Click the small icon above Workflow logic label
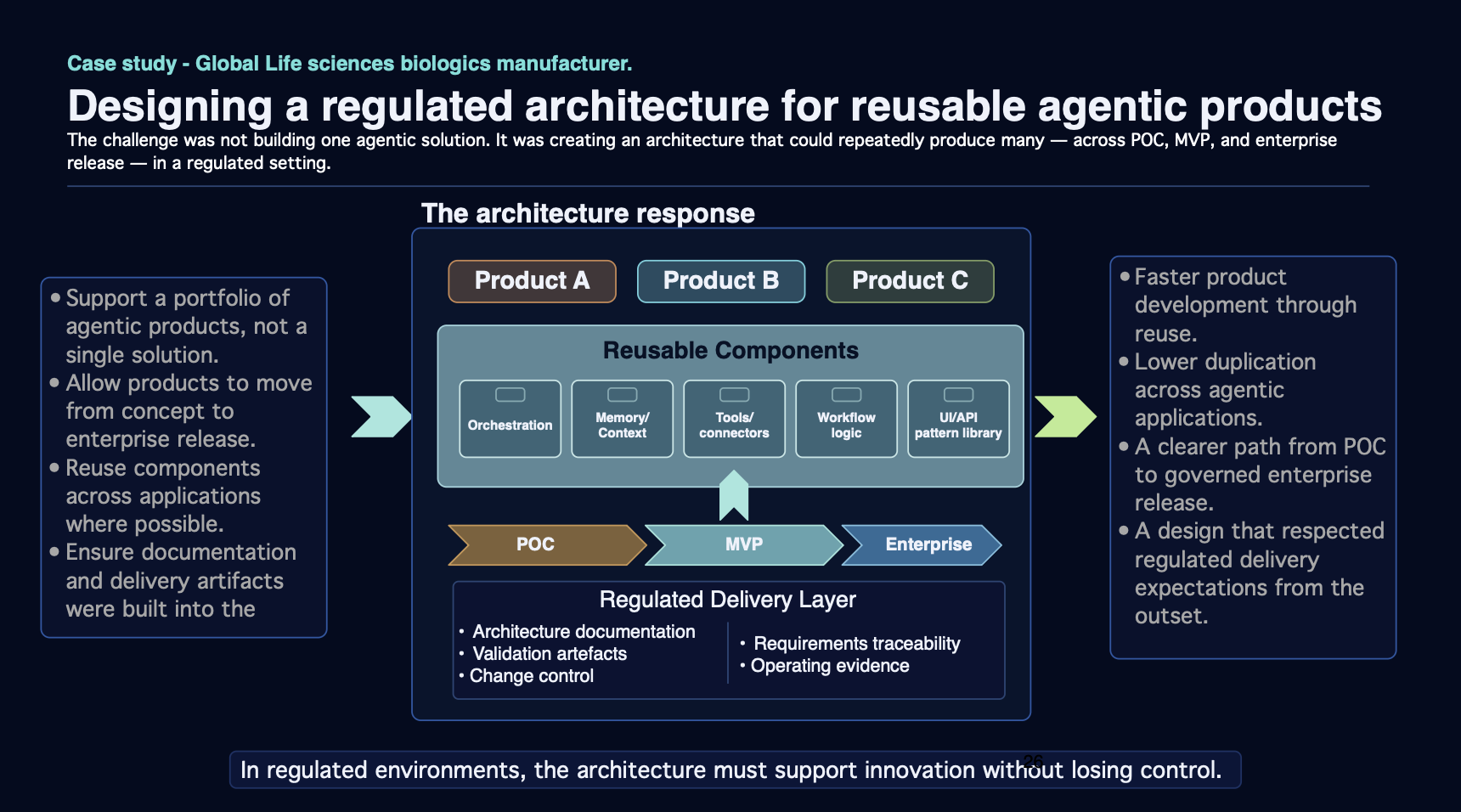Screen dimensions: 1461x812 point(846,394)
